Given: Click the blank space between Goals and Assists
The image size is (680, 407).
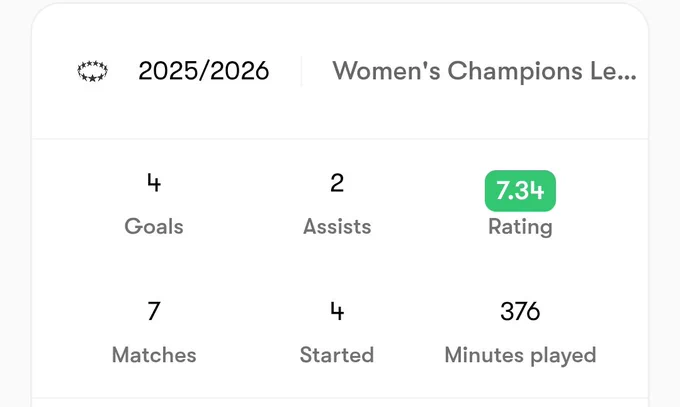Looking at the screenshot, I should 244,204.
